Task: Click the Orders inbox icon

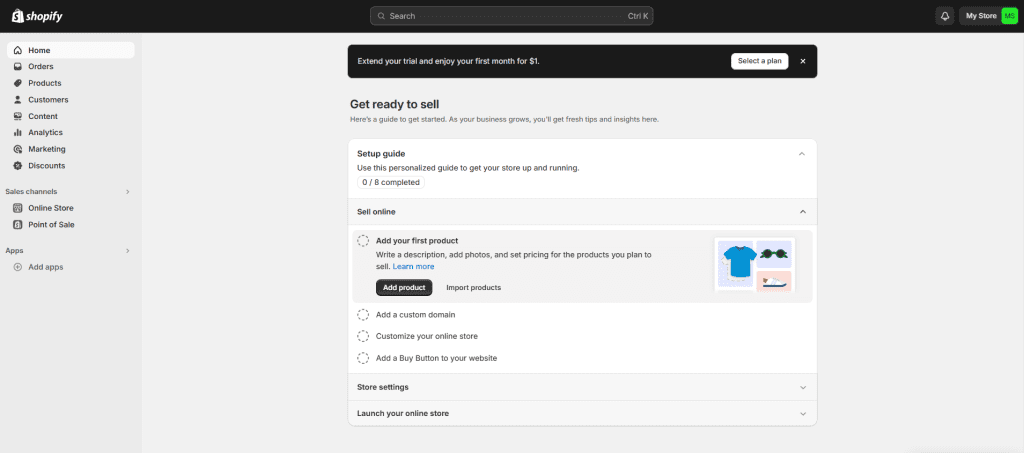Action: tap(18, 67)
